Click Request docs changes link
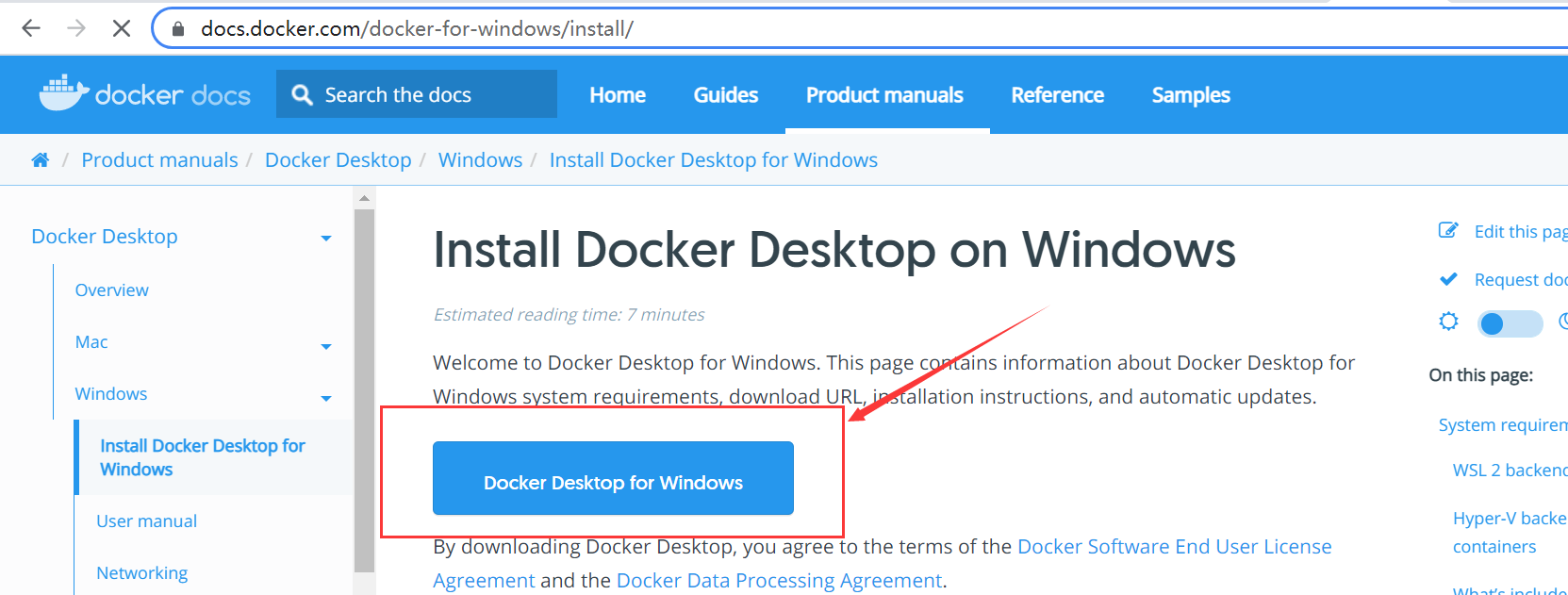This screenshot has height=595, width=1568. pos(1520,280)
